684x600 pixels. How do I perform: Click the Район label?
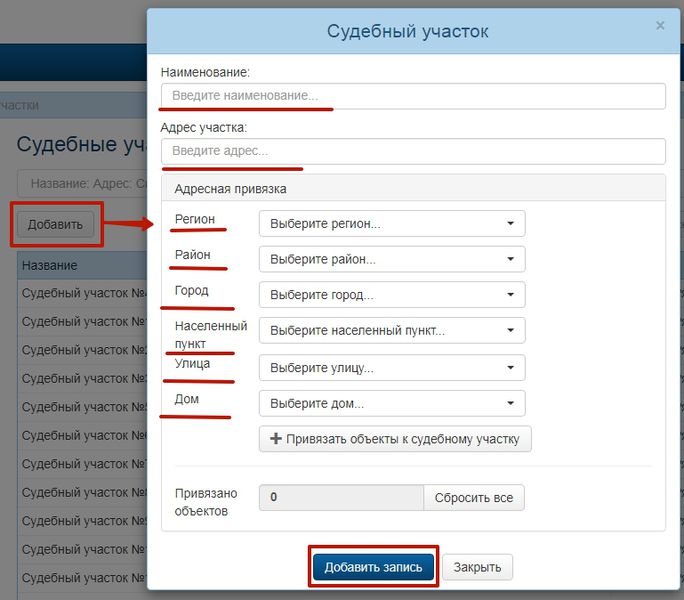pyautogui.click(x=192, y=254)
